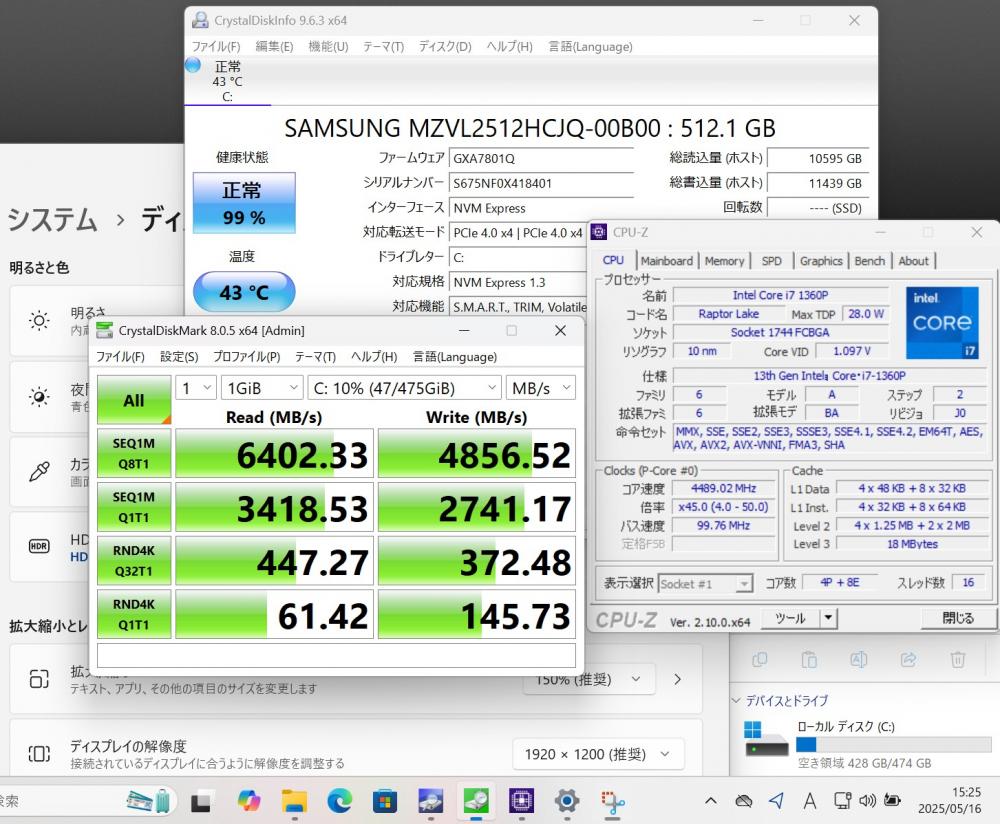Run the RND4K Q1T1 test
Viewport: 1000px width, 824px height.
pos(134,614)
